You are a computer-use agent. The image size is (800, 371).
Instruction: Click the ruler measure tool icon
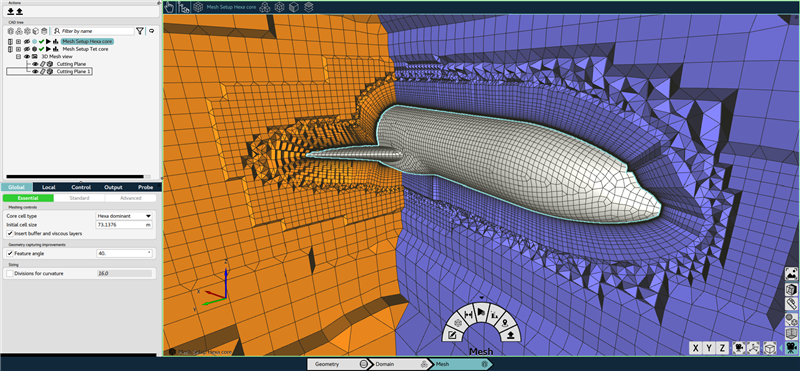791,304
